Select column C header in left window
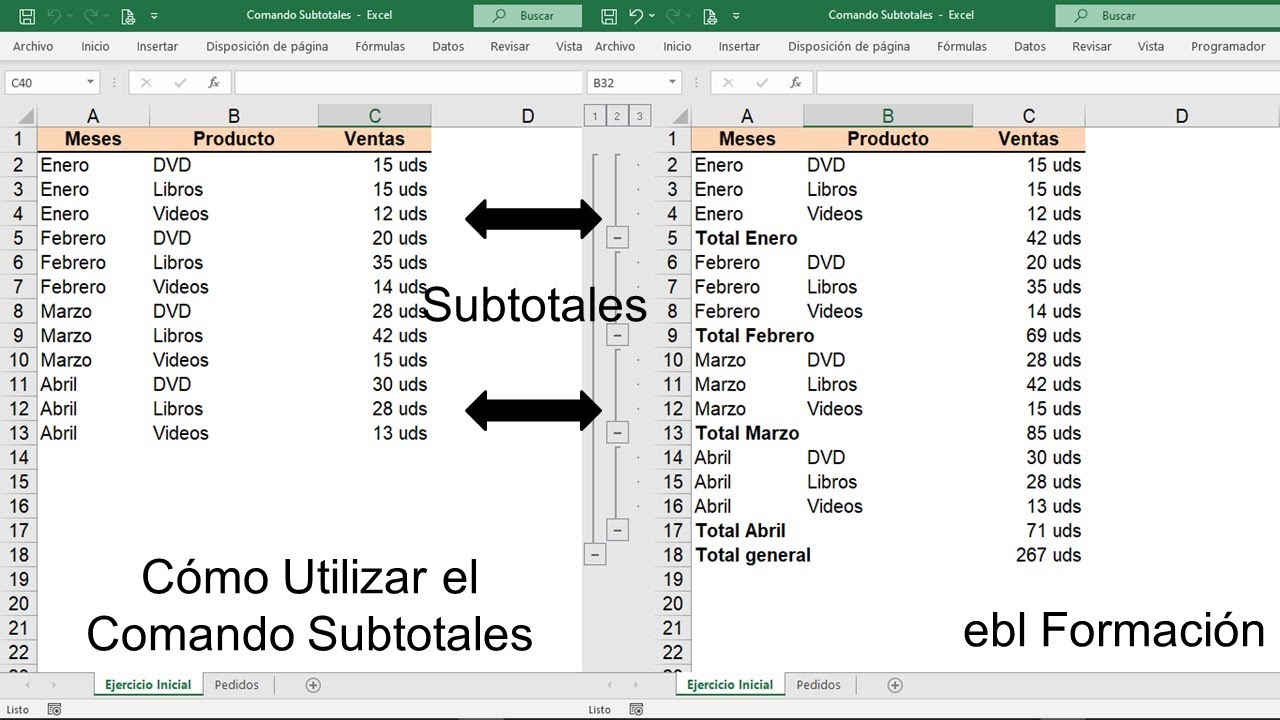 [374, 116]
